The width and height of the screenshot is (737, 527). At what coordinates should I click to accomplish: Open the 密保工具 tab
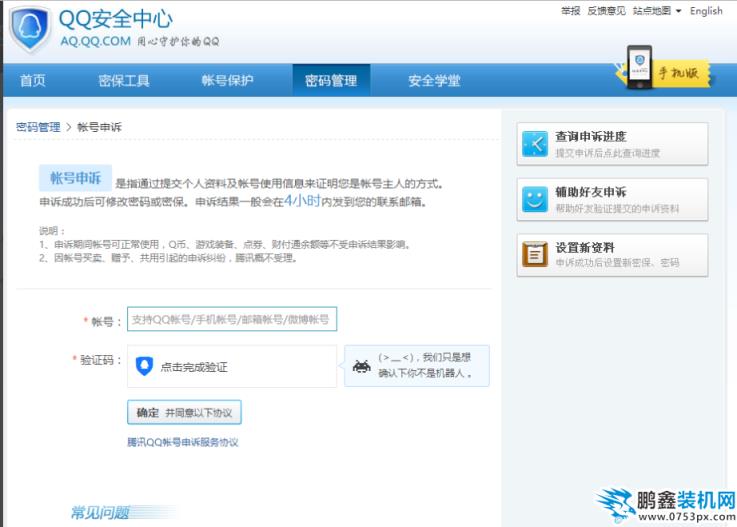(124, 80)
